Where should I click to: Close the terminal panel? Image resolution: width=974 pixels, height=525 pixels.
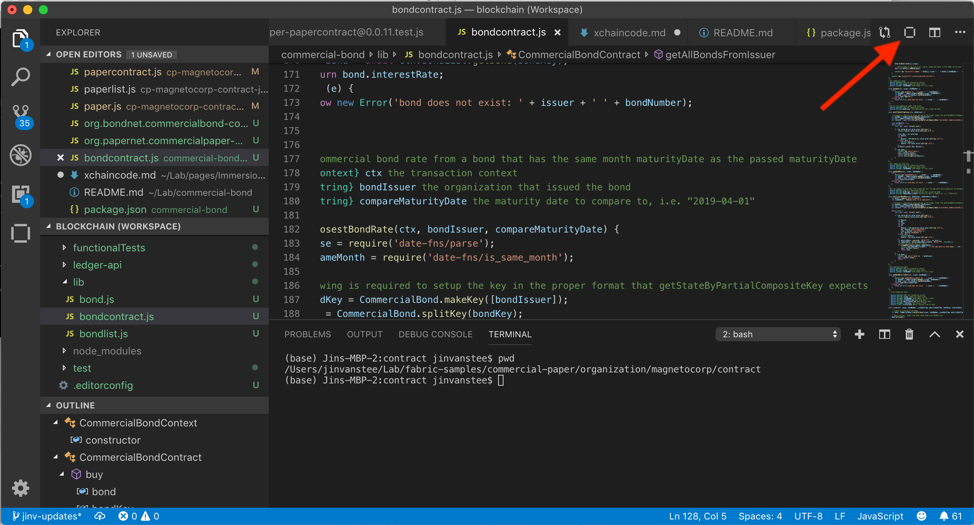pyautogui.click(x=960, y=334)
